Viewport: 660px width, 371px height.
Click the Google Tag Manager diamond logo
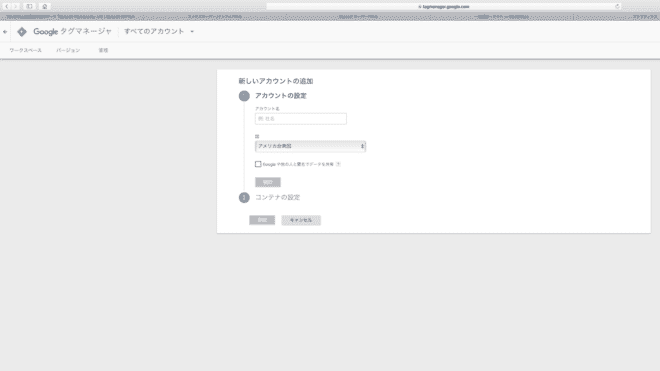22,32
